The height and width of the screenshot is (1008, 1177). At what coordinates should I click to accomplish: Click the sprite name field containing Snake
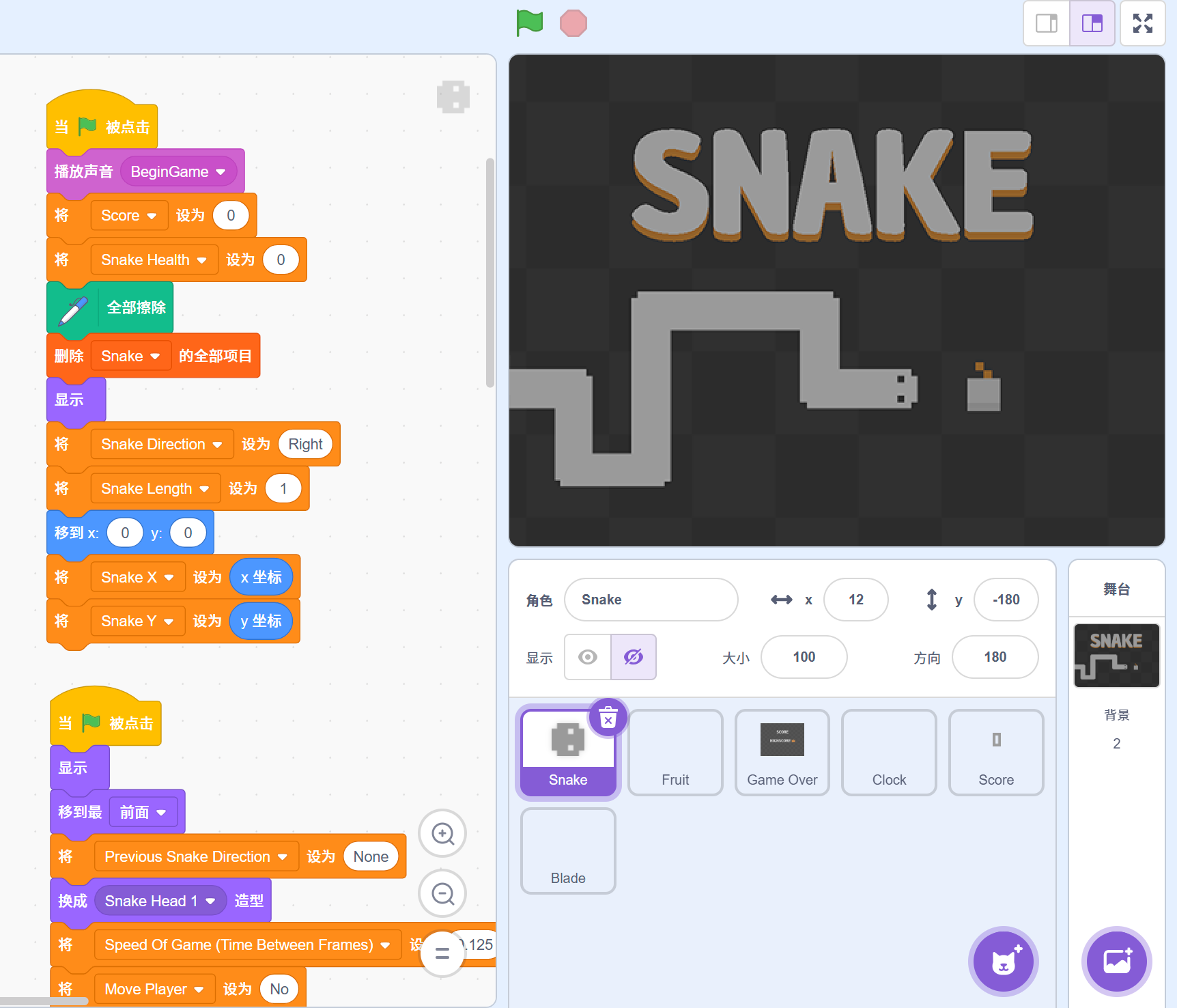pos(651,600)
